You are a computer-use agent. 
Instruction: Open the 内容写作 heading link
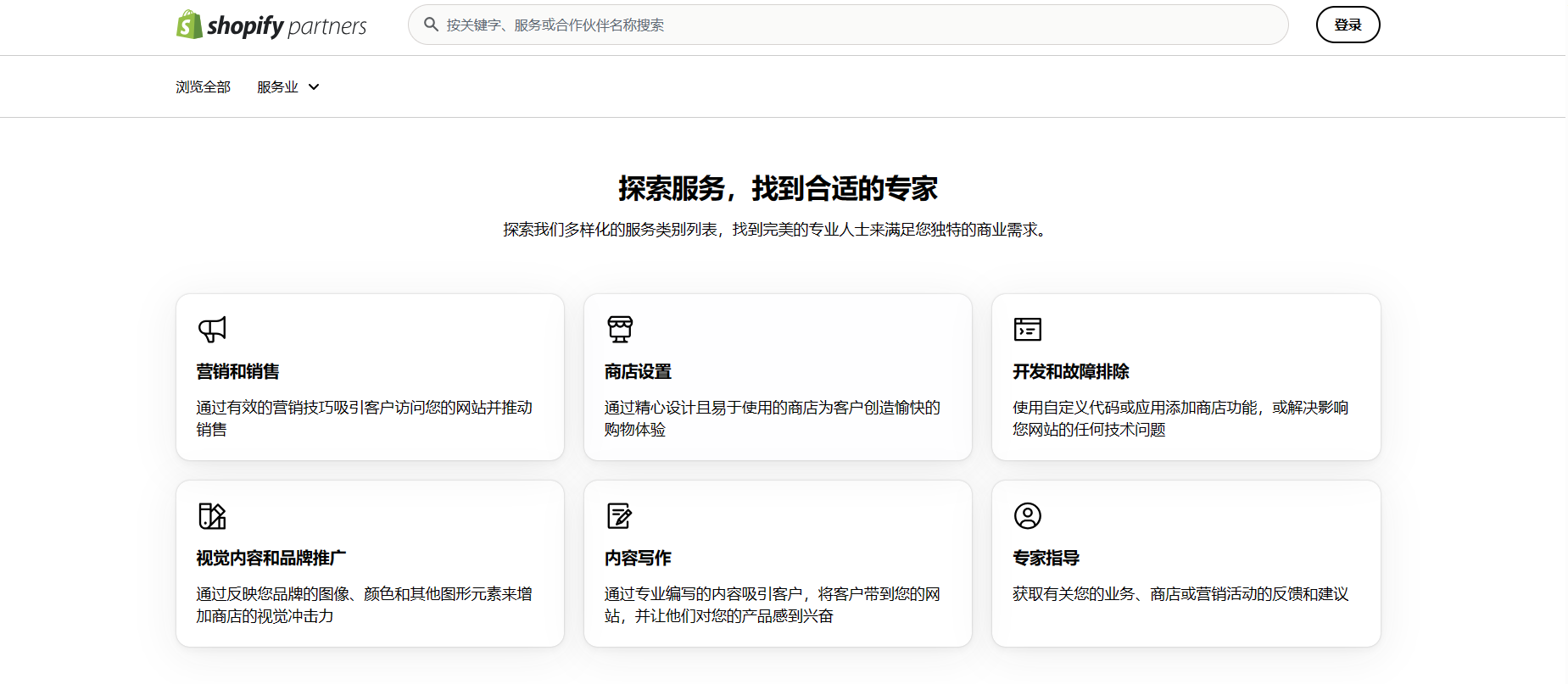638,558
